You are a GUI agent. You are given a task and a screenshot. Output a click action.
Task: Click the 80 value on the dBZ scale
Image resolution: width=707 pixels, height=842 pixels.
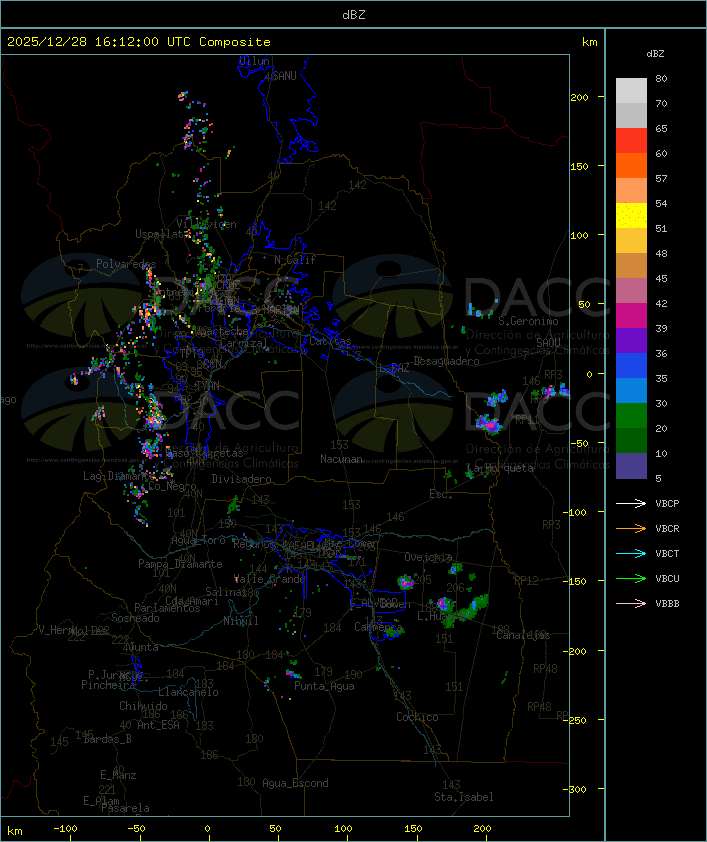tap(661, 78)
